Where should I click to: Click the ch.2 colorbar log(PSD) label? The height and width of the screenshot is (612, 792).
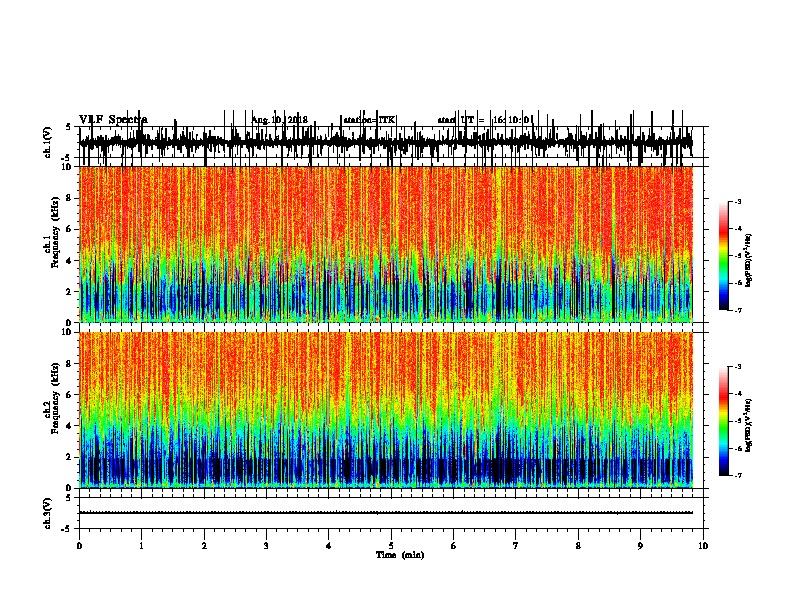pyautogui.click(x=749, y=425)
